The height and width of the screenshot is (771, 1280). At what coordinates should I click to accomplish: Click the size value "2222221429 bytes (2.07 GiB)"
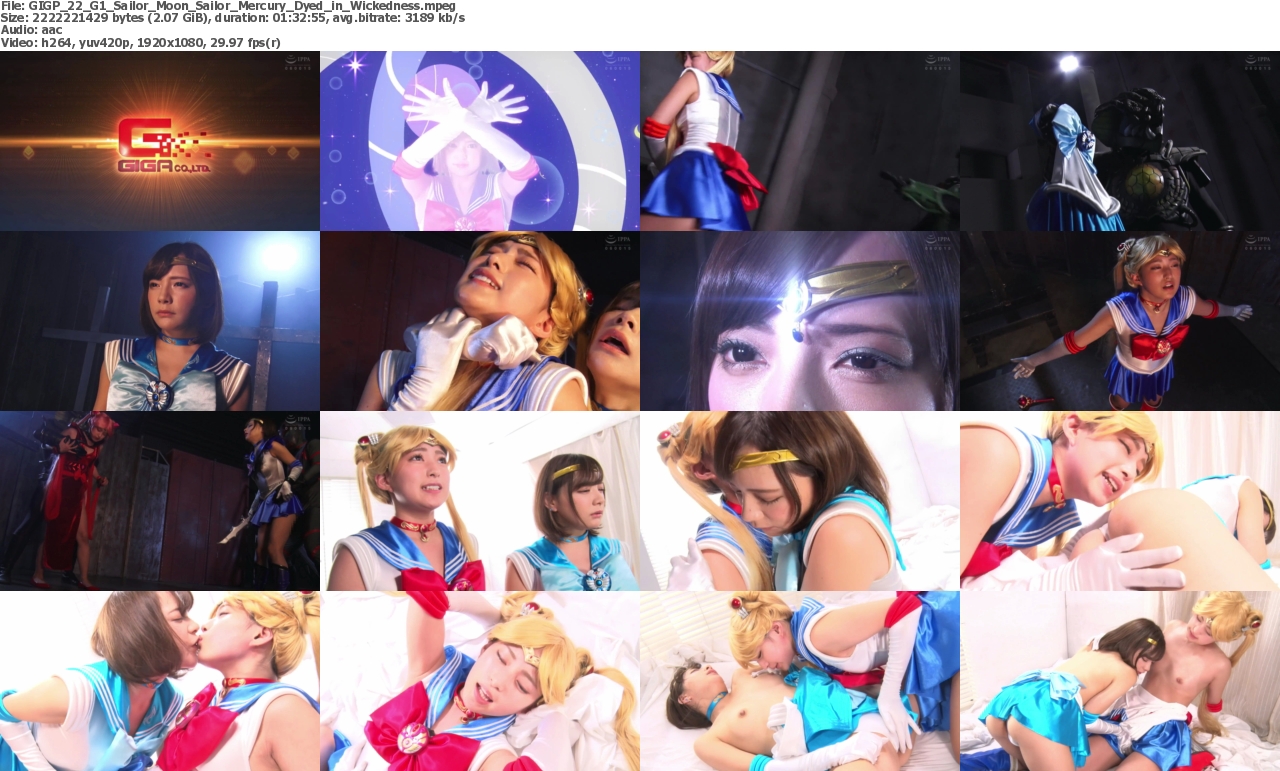pos(119,18)
